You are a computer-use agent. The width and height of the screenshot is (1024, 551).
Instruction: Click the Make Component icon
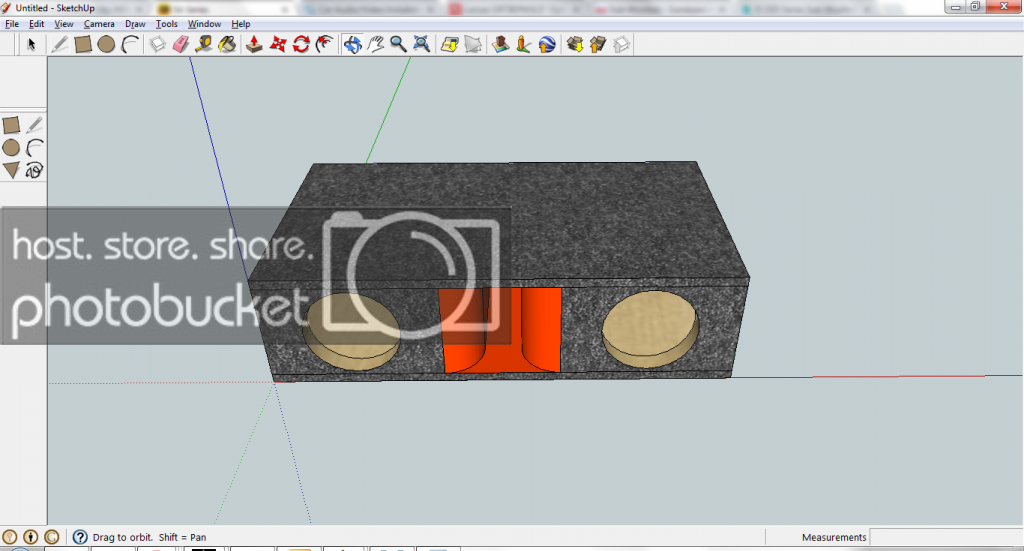click(157, 44)
